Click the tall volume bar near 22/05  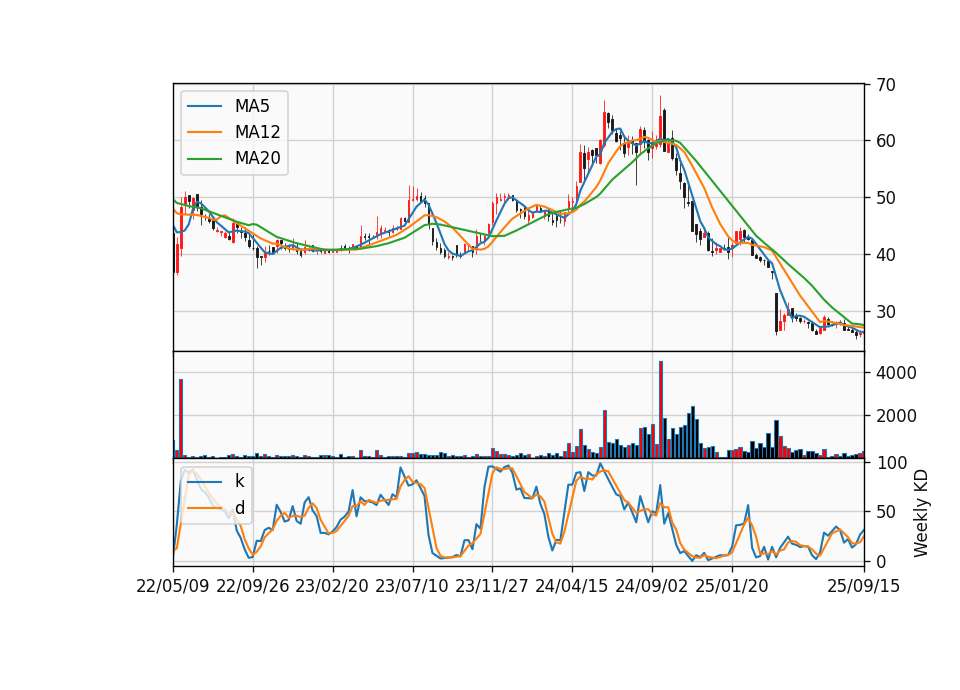pos(181,419)
